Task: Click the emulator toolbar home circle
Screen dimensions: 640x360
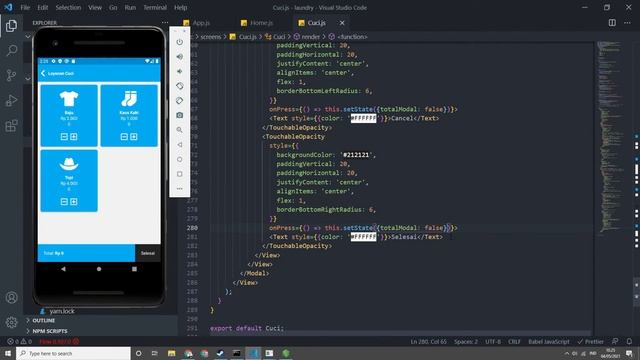Action: coord(180,159)
